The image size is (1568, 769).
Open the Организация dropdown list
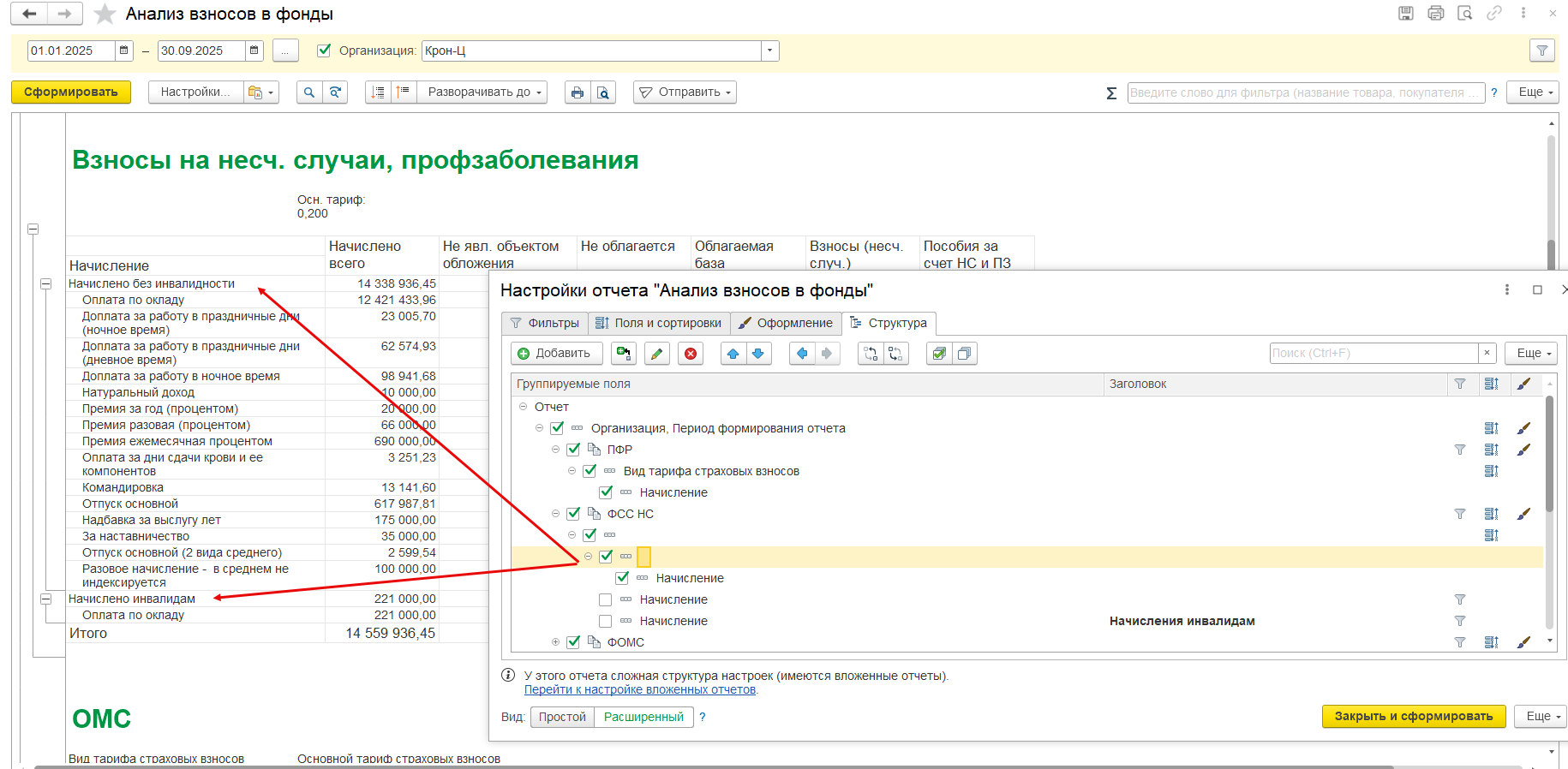click(769, 51)
